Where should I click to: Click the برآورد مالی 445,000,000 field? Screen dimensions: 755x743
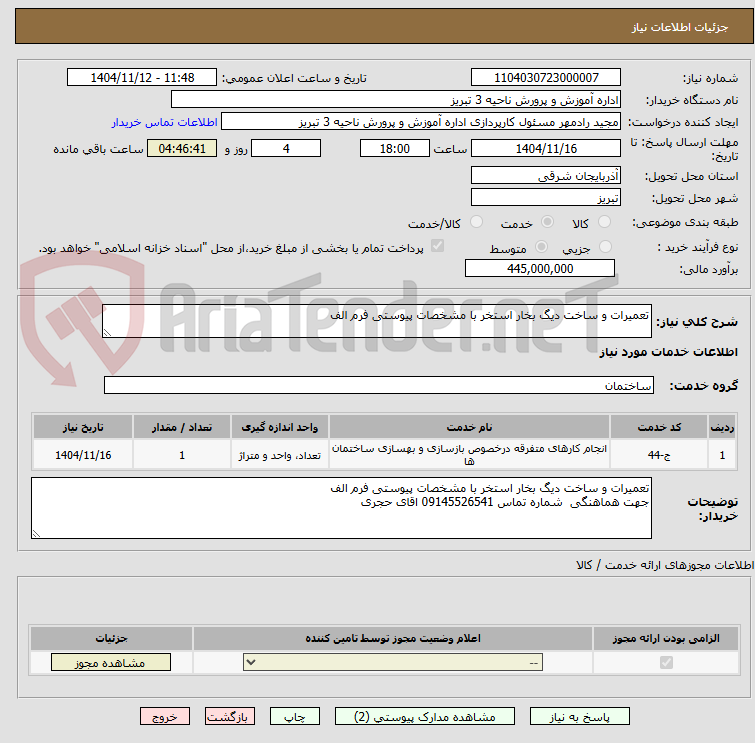[540, 269]
